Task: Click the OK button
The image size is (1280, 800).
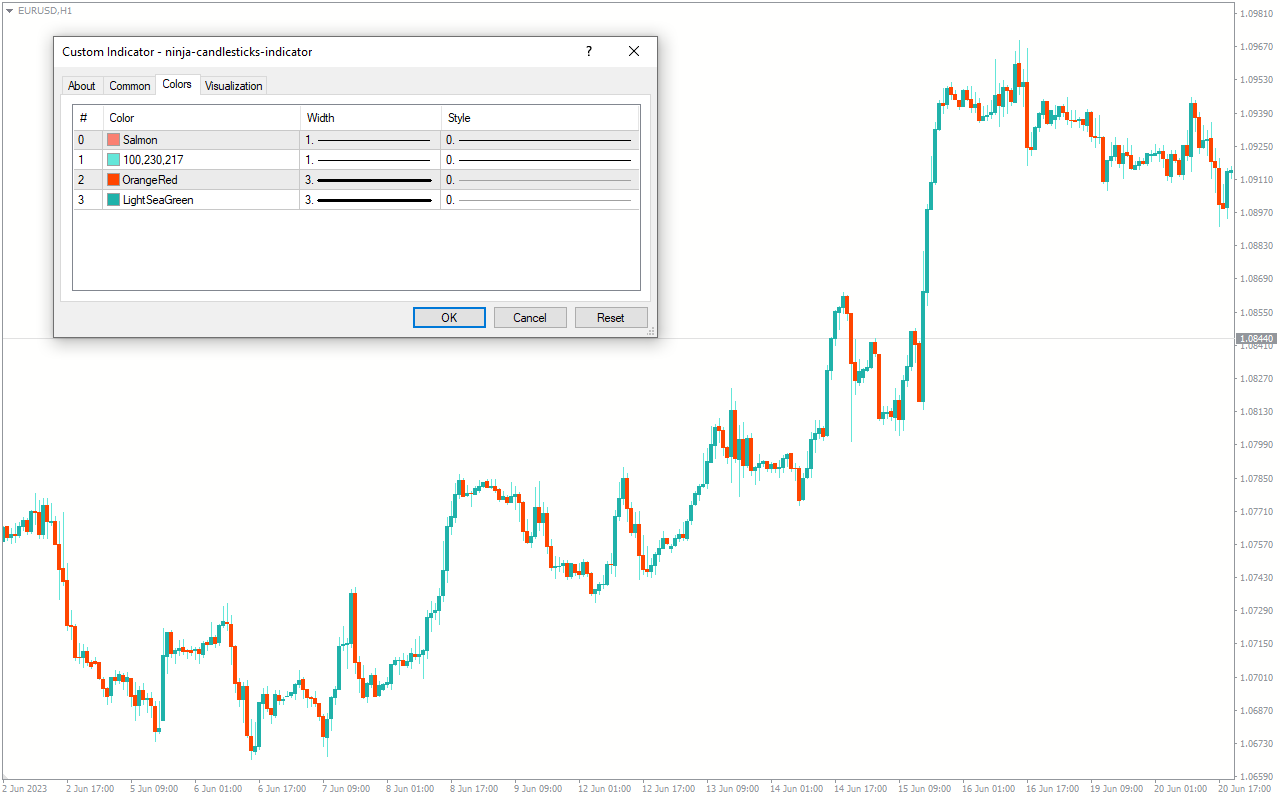Action: 449,317
